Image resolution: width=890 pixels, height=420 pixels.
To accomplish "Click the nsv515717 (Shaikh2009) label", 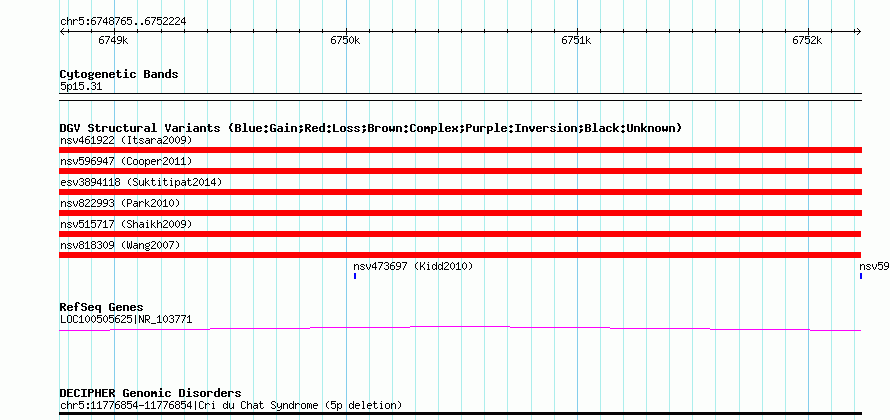I will click(126, 224).
